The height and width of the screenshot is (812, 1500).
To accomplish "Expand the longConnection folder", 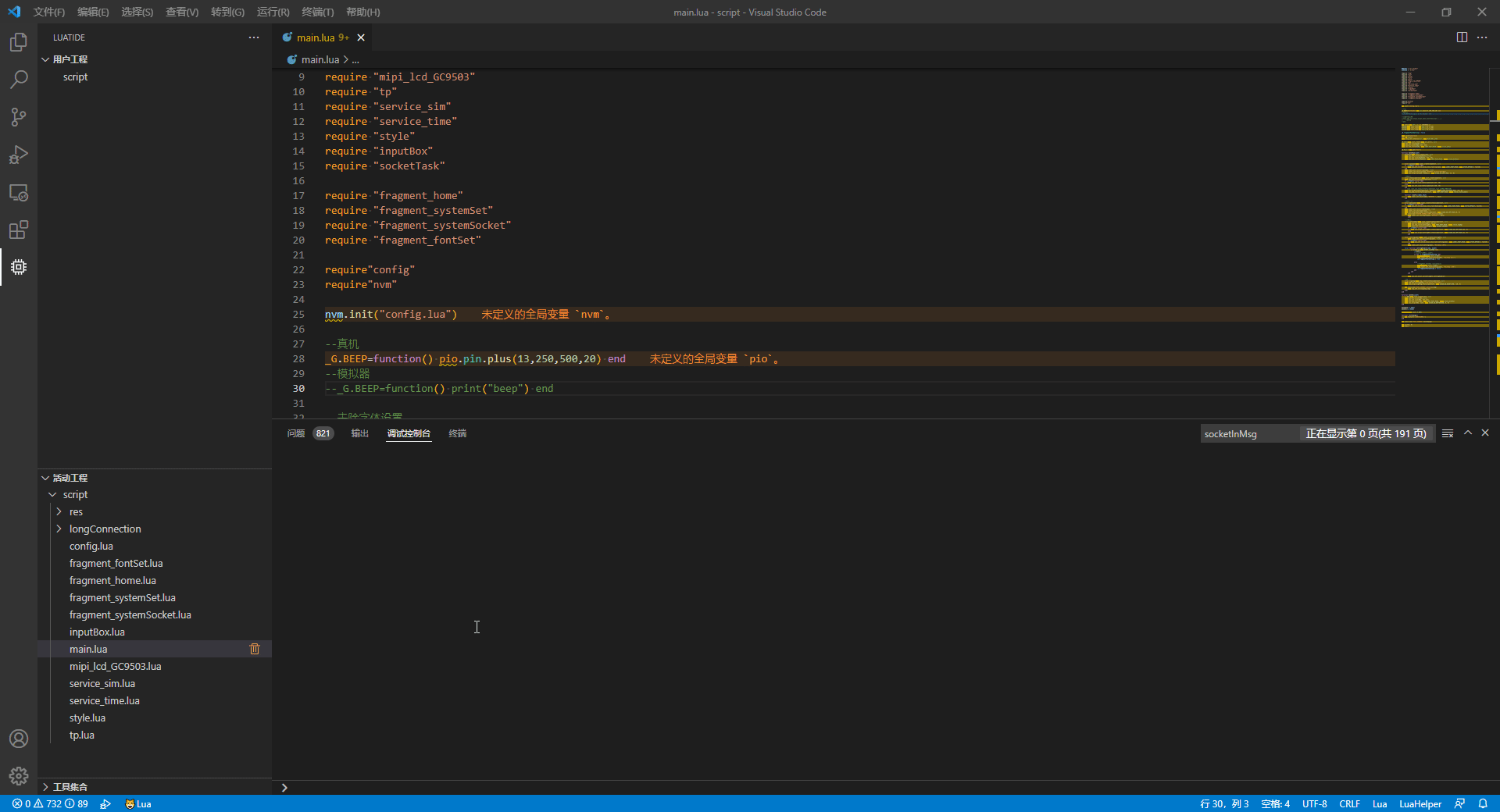I will tap(59, 529).
